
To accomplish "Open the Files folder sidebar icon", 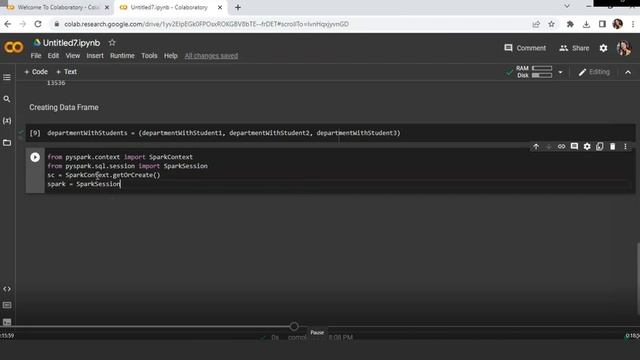I will 7,142.
